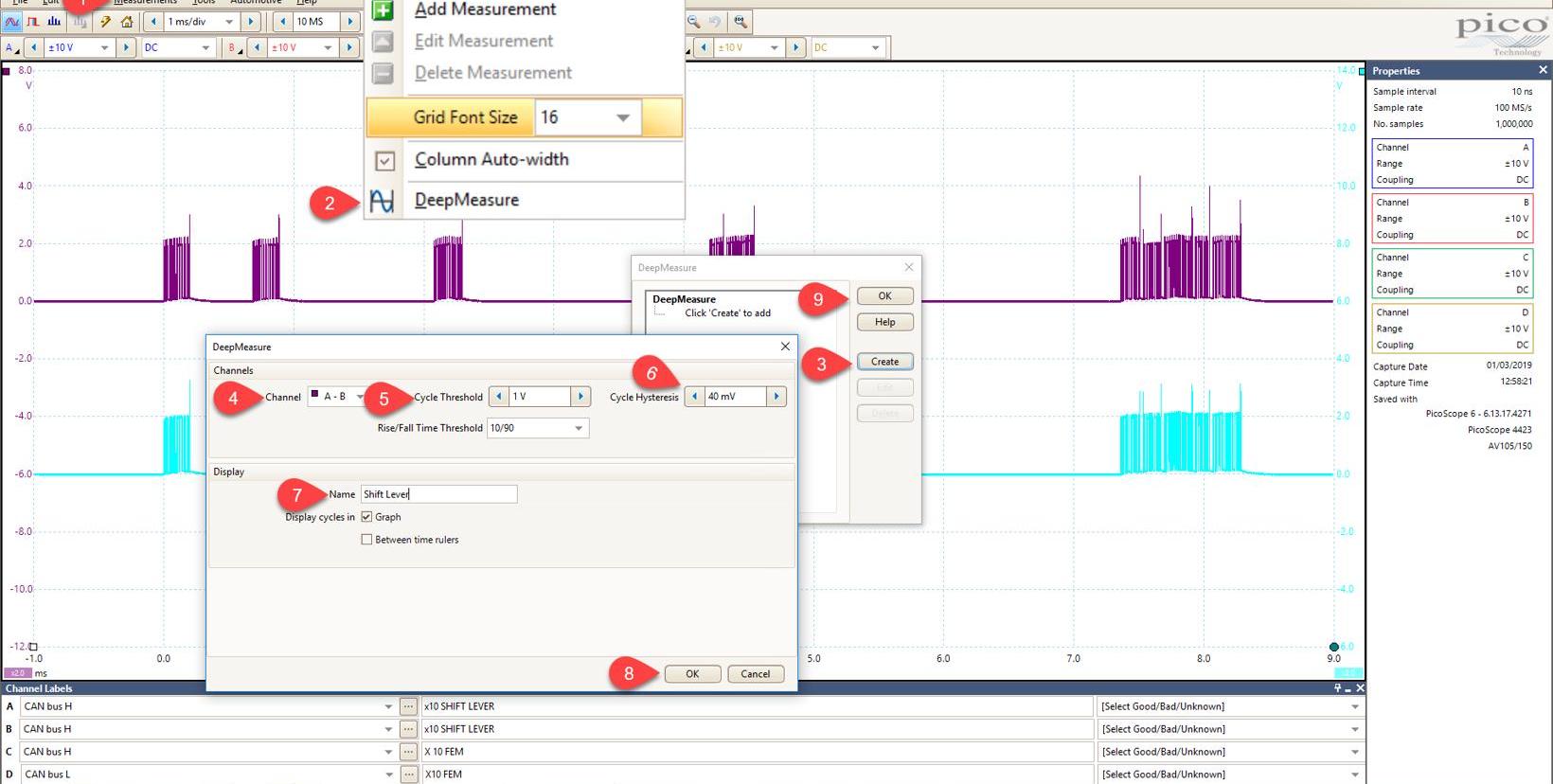Click OK in front DeepMeasure dialog

692,674
